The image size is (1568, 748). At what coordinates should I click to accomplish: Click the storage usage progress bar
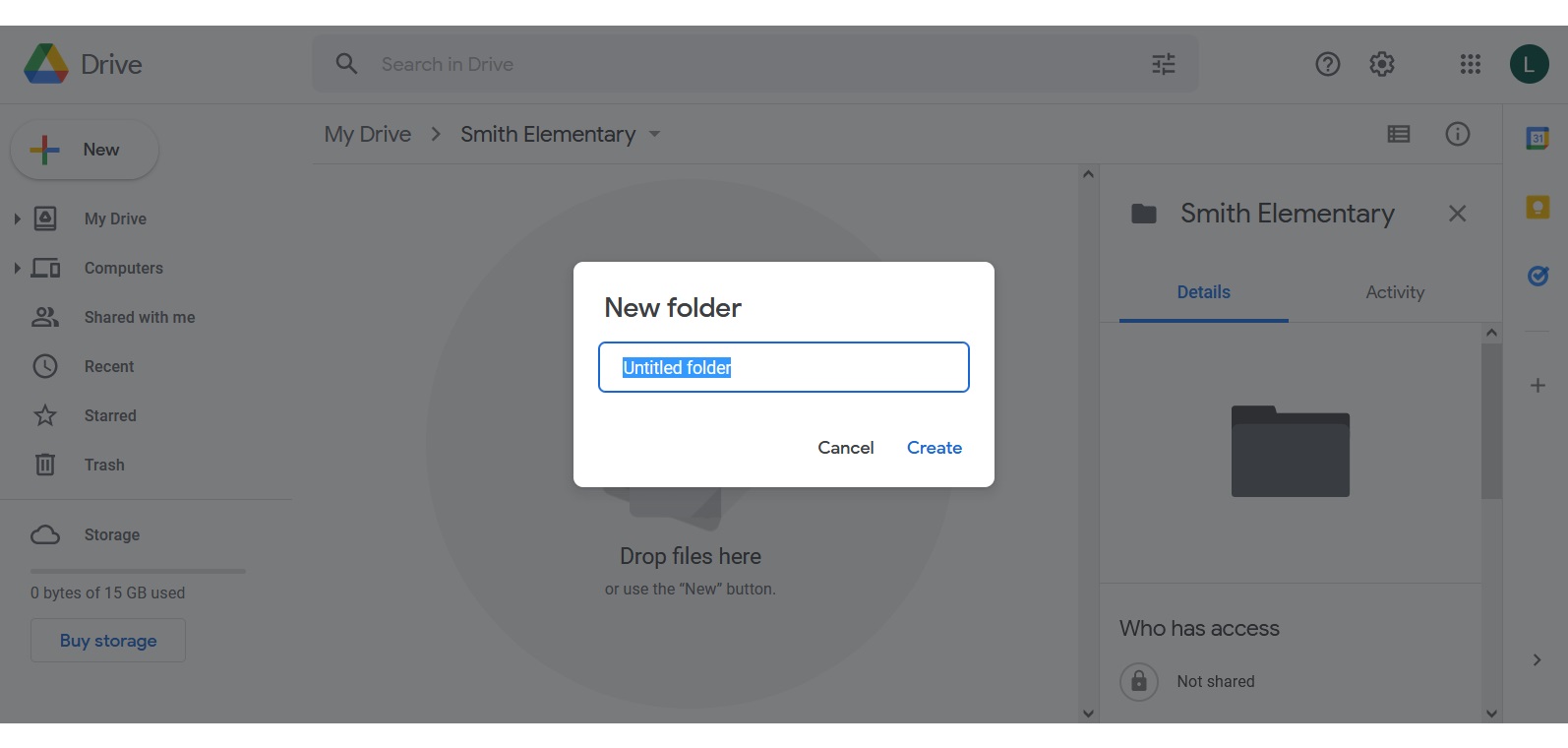[138, 571]
